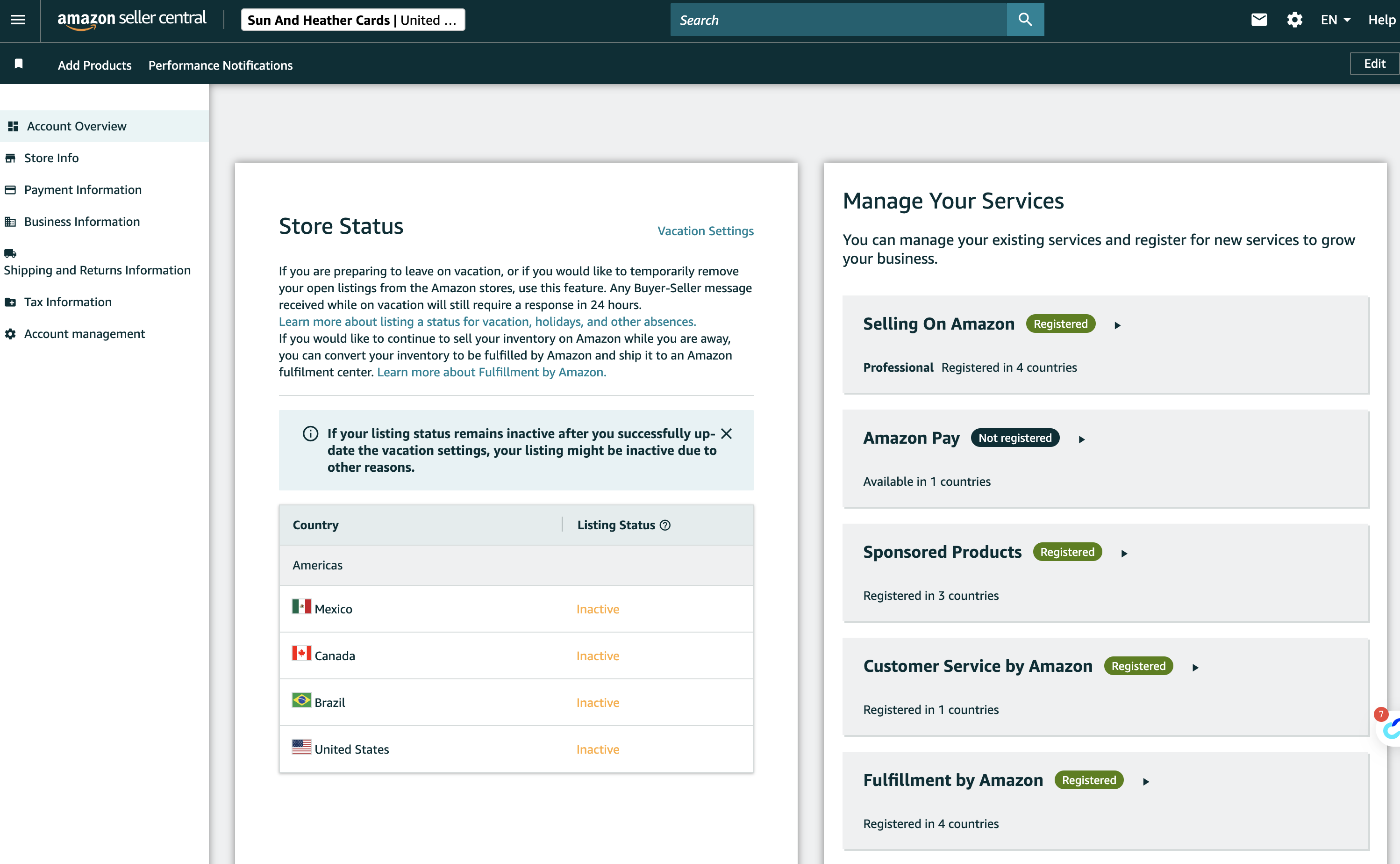
Task: Open the floating help widget with badge 7
Action: pos(1390,727)
